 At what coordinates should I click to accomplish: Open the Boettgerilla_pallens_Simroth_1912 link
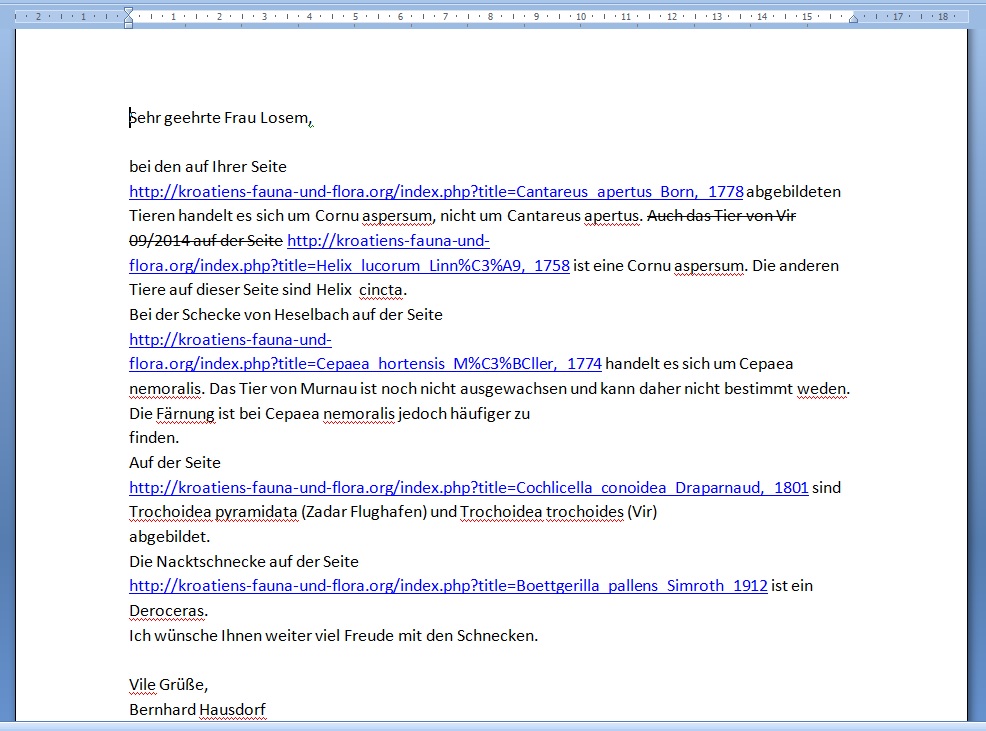click(448, 586)
